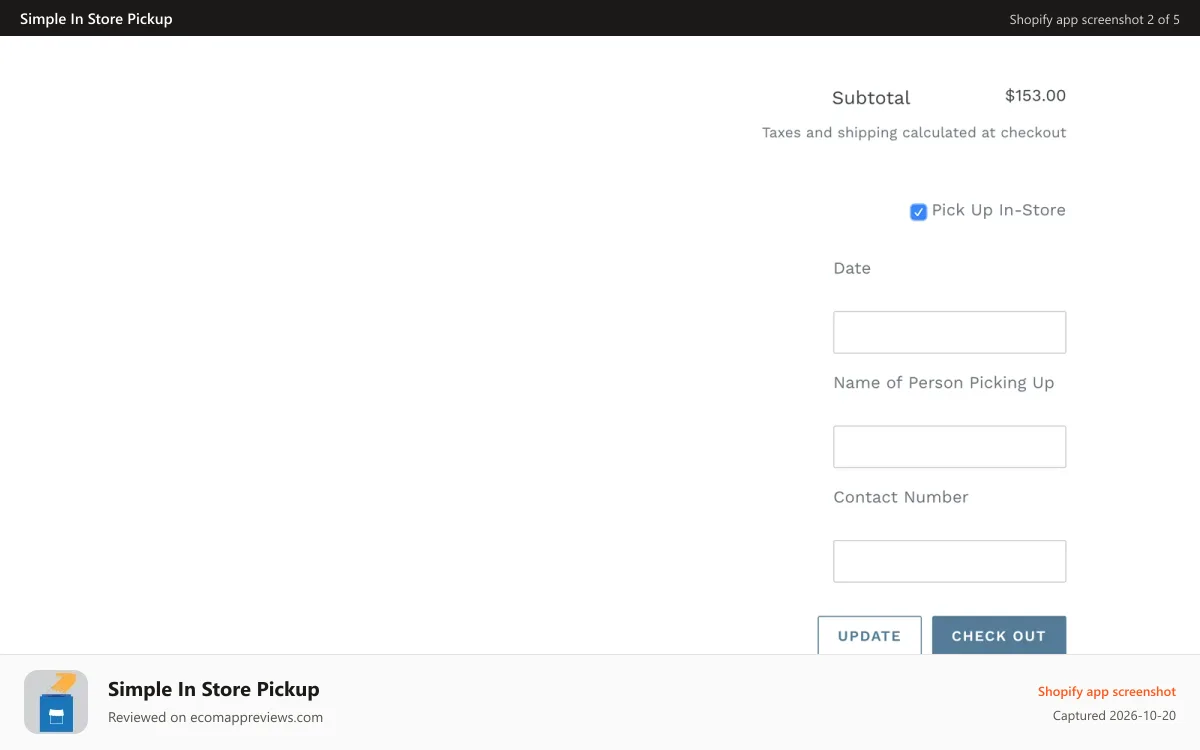This screenshot has height=750, width=1200.
Task: Click the 'Pick Up In-Store' label text
Action: click(x=998, y=210)
